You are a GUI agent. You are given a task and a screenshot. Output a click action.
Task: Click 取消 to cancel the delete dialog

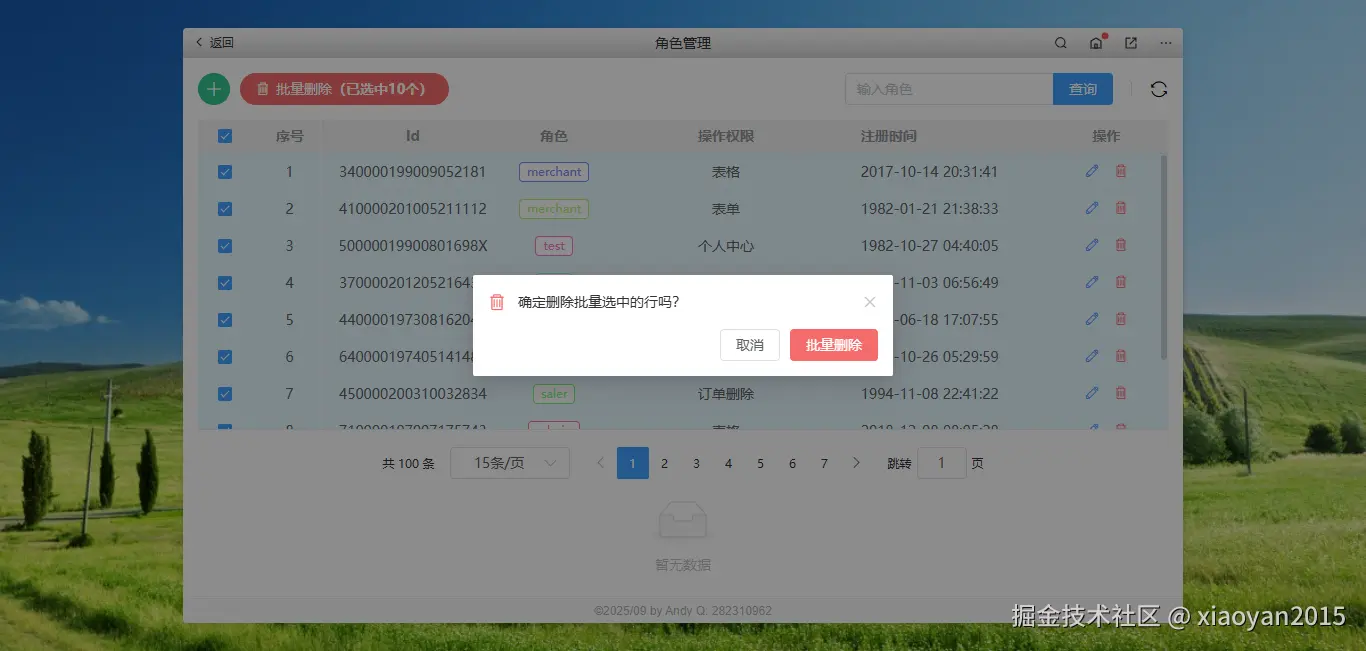(750, 344)
